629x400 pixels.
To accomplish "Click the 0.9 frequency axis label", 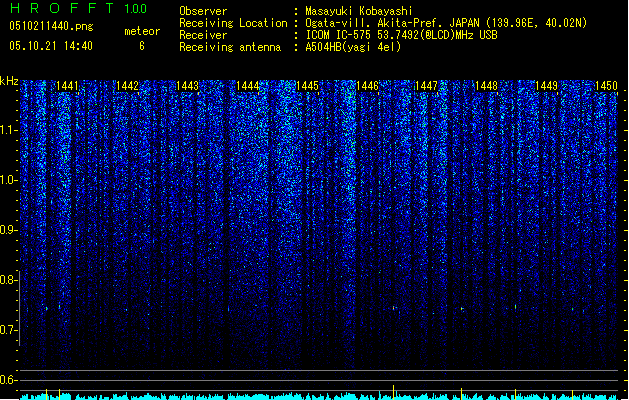I will 8,230.
